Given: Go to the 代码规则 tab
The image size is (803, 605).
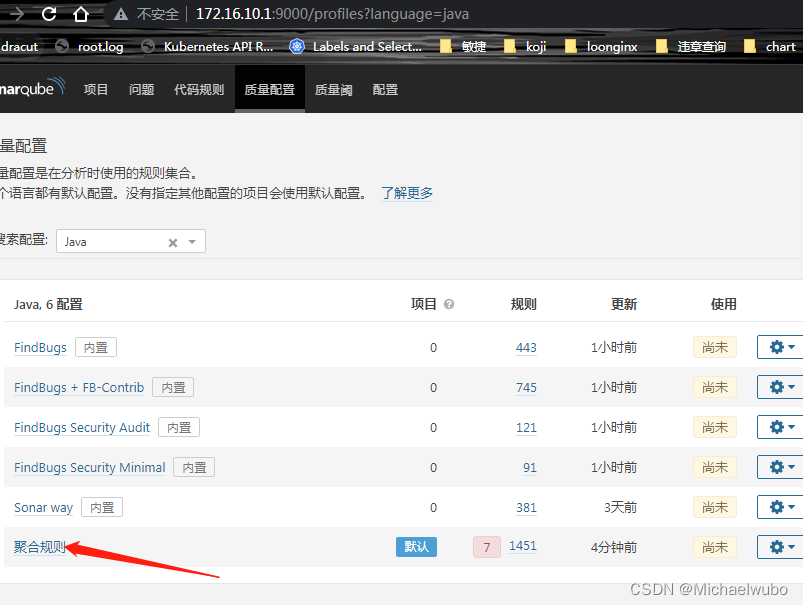Looking at the screenshot, I should 199,90.
